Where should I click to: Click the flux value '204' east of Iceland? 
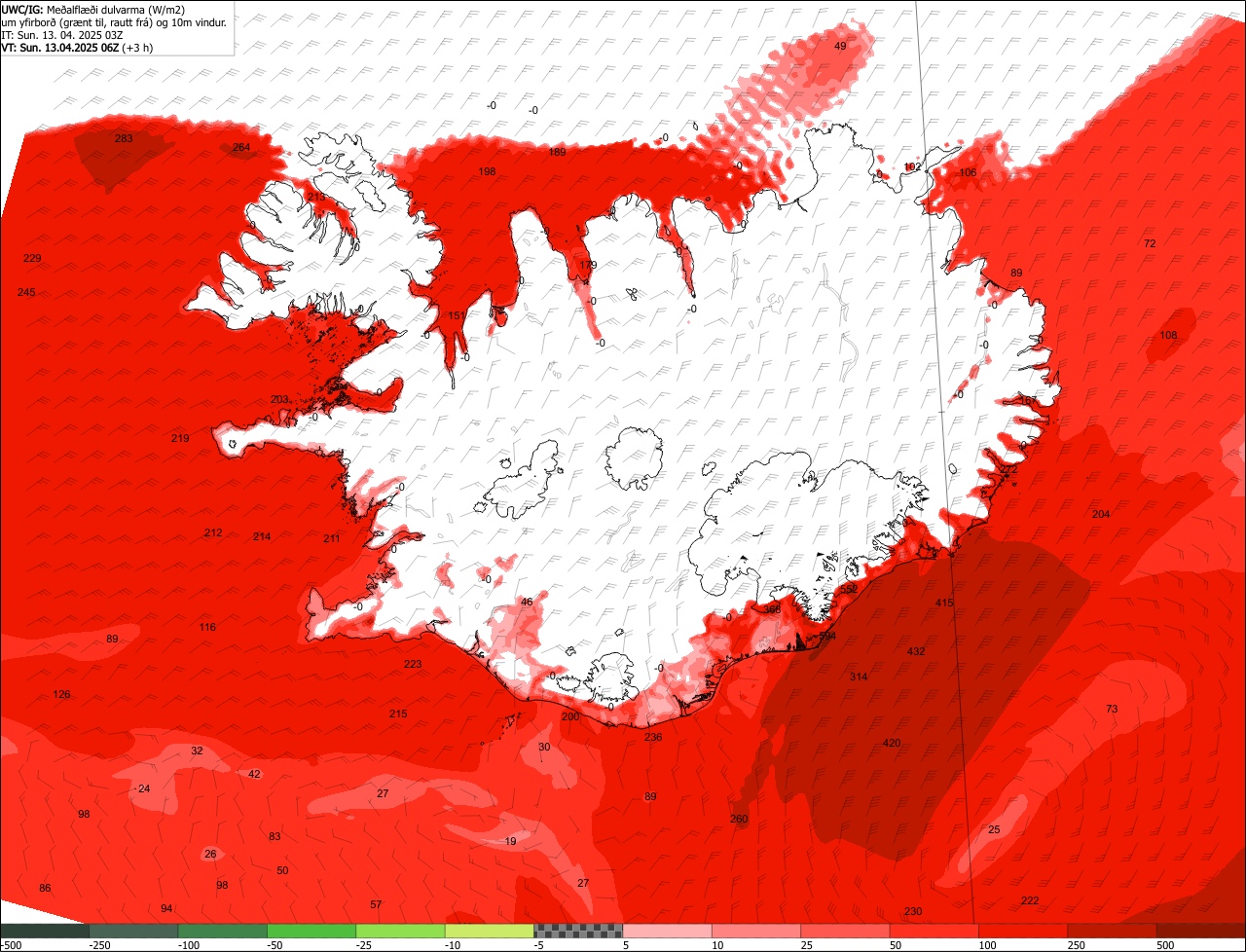click(1101, 514)
